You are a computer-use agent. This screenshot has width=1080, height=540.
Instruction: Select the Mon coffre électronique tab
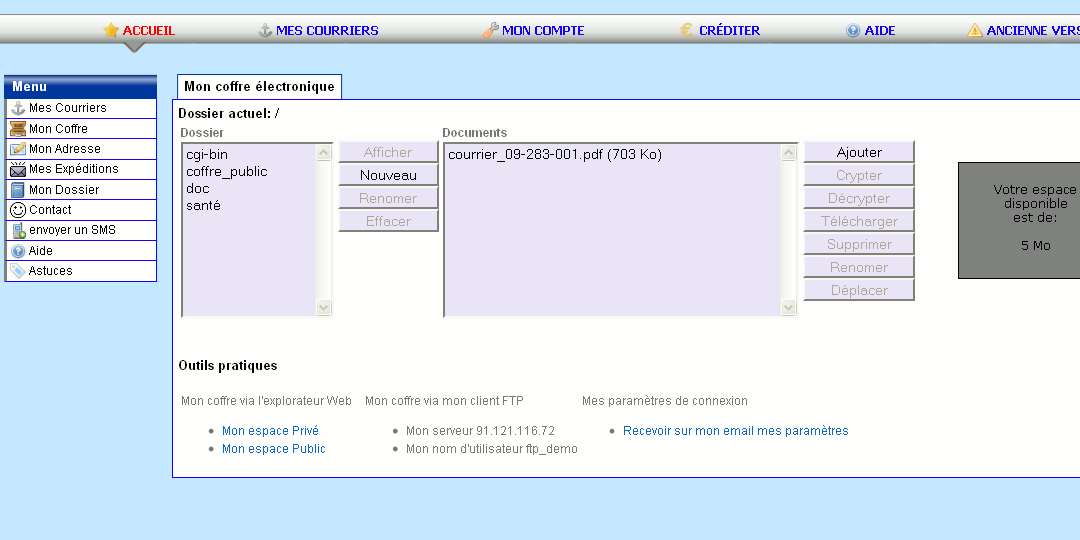click(259, 87)
